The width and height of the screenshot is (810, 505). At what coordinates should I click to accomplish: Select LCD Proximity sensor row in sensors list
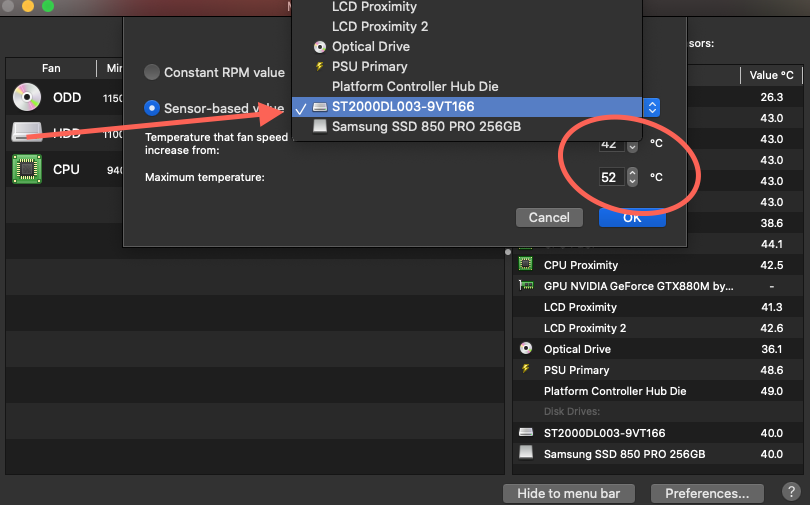click(x=658, y=307)
